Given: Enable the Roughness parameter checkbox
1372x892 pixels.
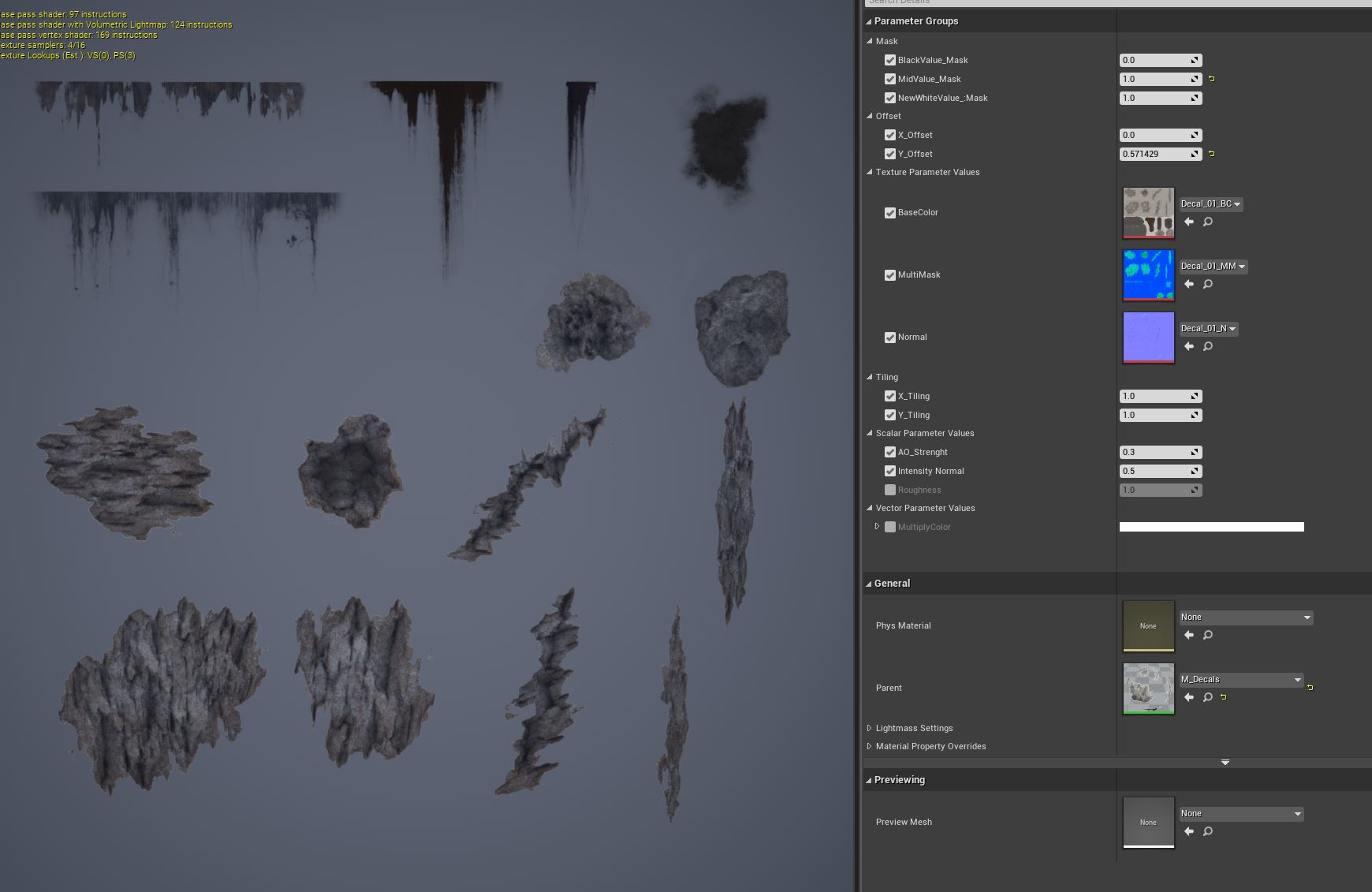Looking at the screenshot, I should (890, 490).
